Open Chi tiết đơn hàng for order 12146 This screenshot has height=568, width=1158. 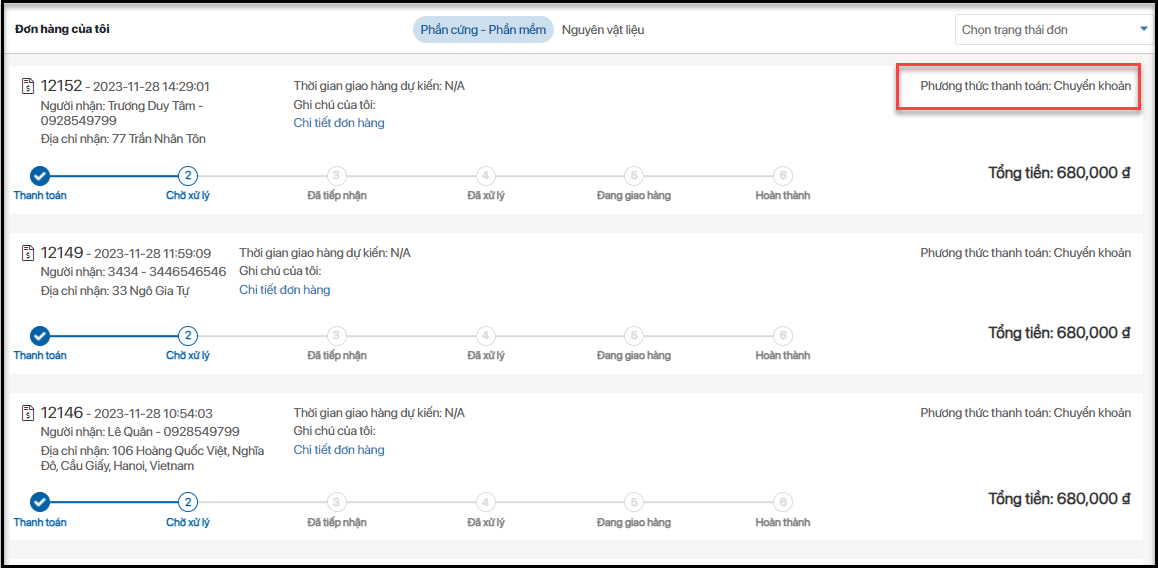pyautogui.click(x=339, y=450)
